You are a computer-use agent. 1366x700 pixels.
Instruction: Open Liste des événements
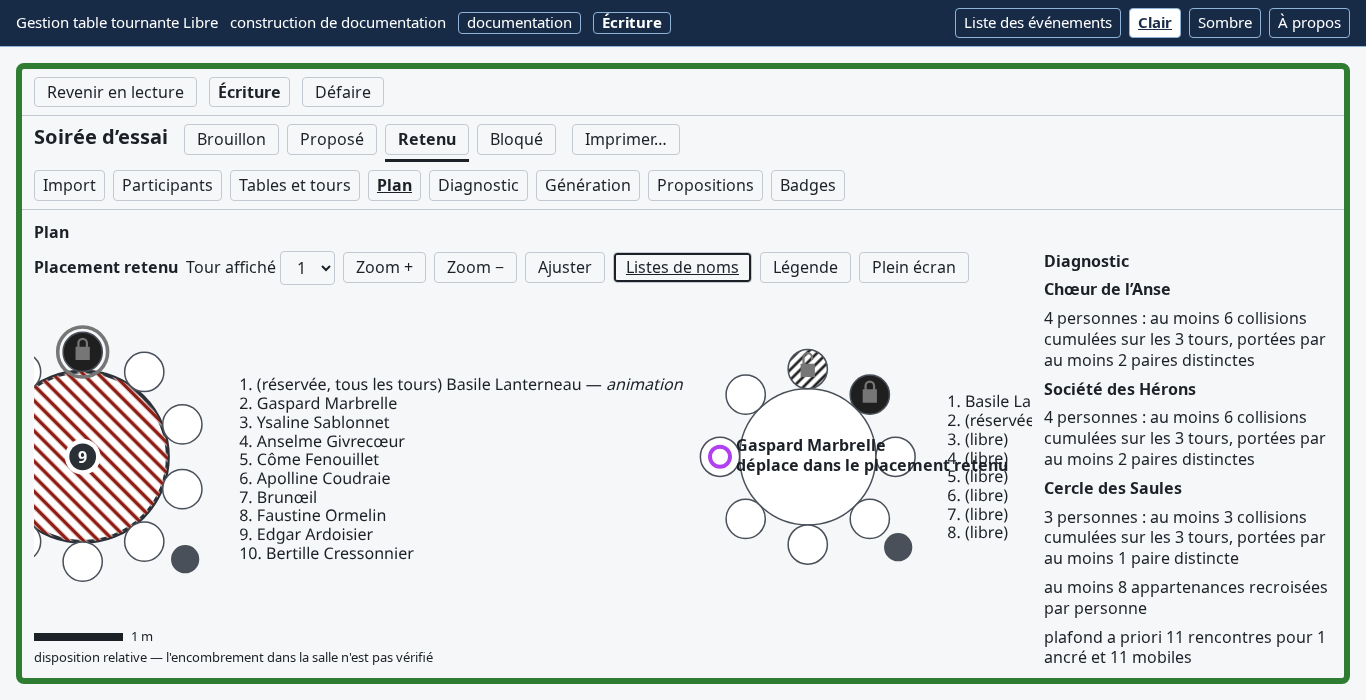click(1038, 23)
